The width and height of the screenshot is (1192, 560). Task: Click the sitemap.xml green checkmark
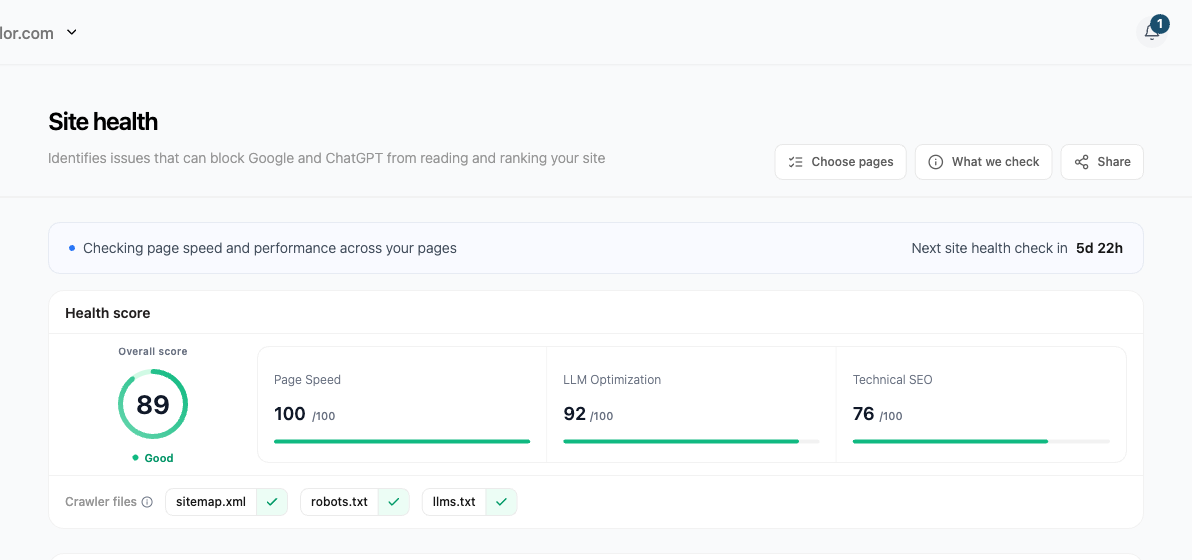(x=271, y=502)
